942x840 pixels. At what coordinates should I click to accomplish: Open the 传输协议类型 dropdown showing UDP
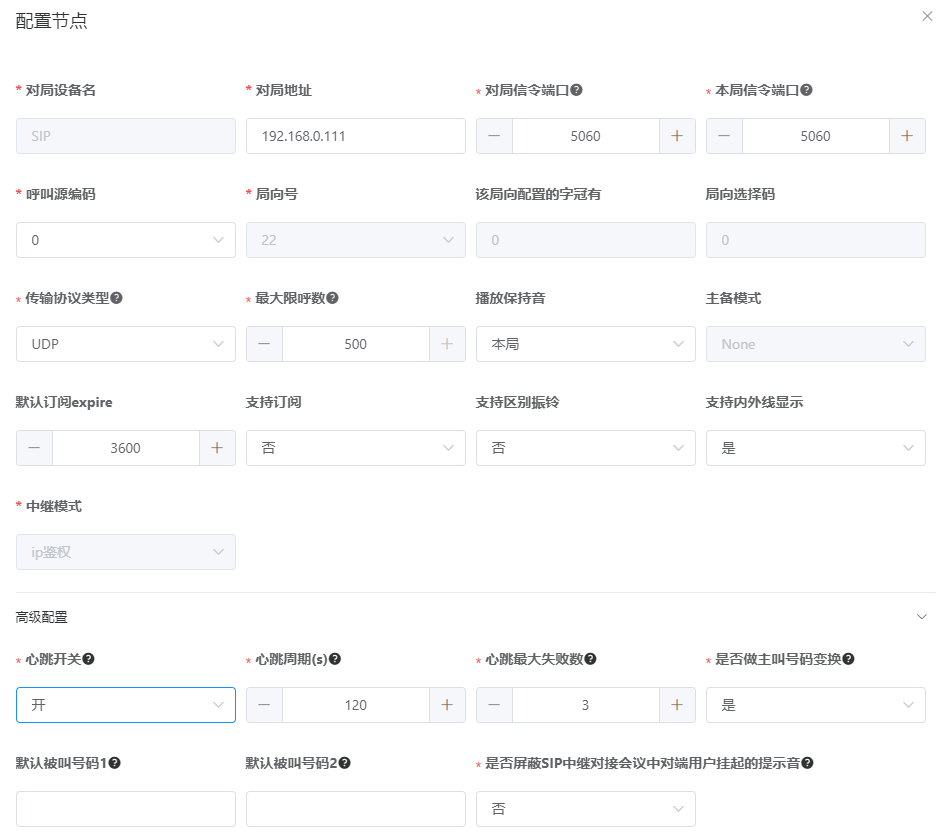pyautogui.click(x=126, y=344)
